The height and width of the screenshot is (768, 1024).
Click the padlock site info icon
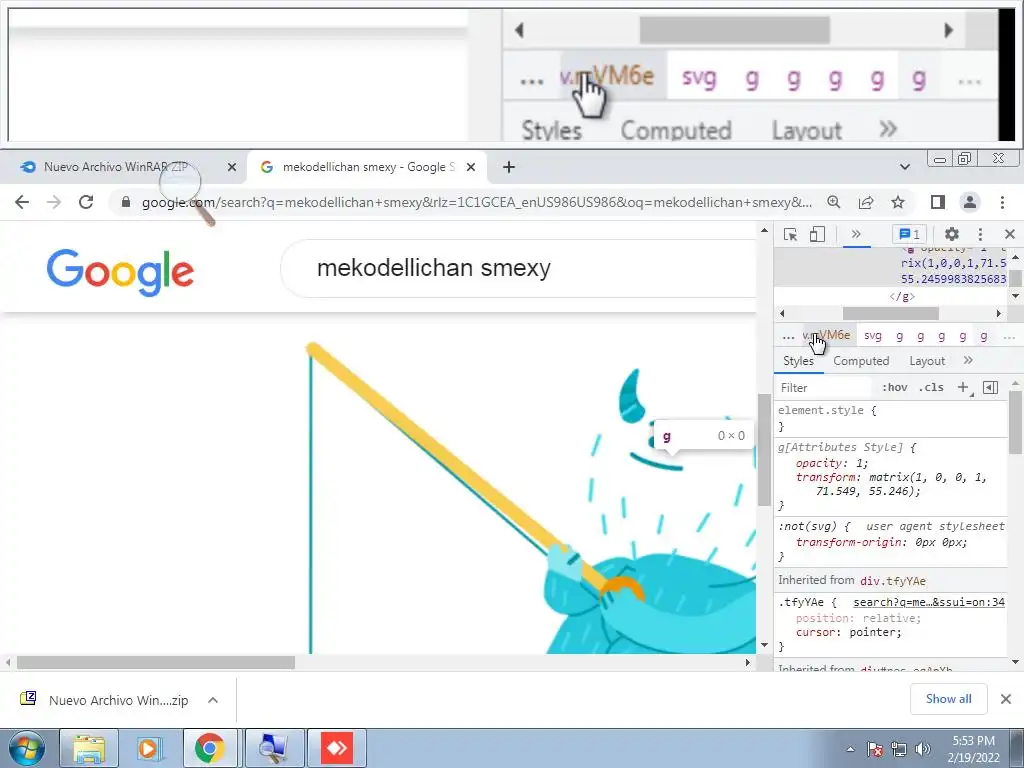tap(126, 202)
